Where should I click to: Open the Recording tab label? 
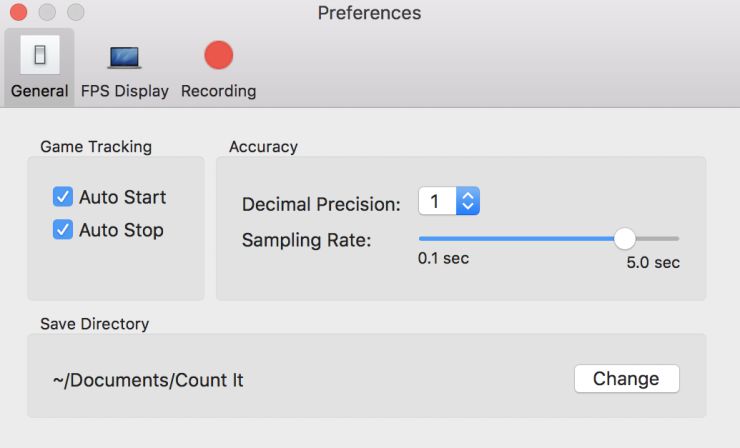(218, 91)
